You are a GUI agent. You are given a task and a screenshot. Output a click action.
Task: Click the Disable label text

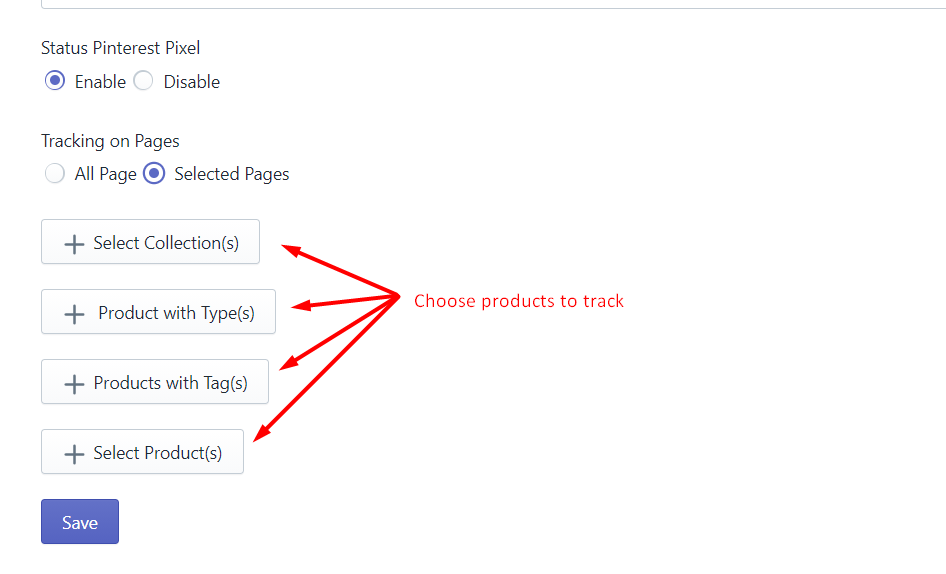pyautogui.click(x=192, y=82)
